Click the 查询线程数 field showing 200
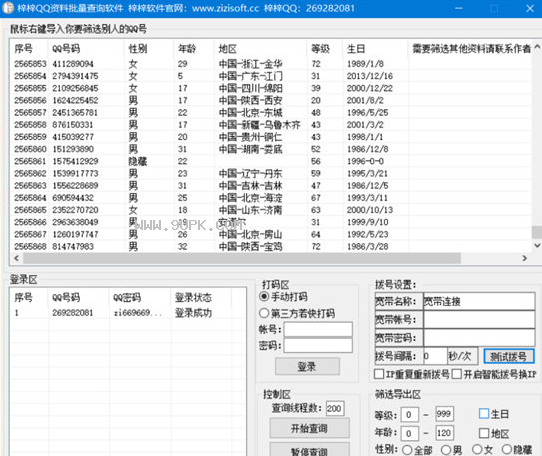This screenshot has width=542, height=456. (335, 408)
